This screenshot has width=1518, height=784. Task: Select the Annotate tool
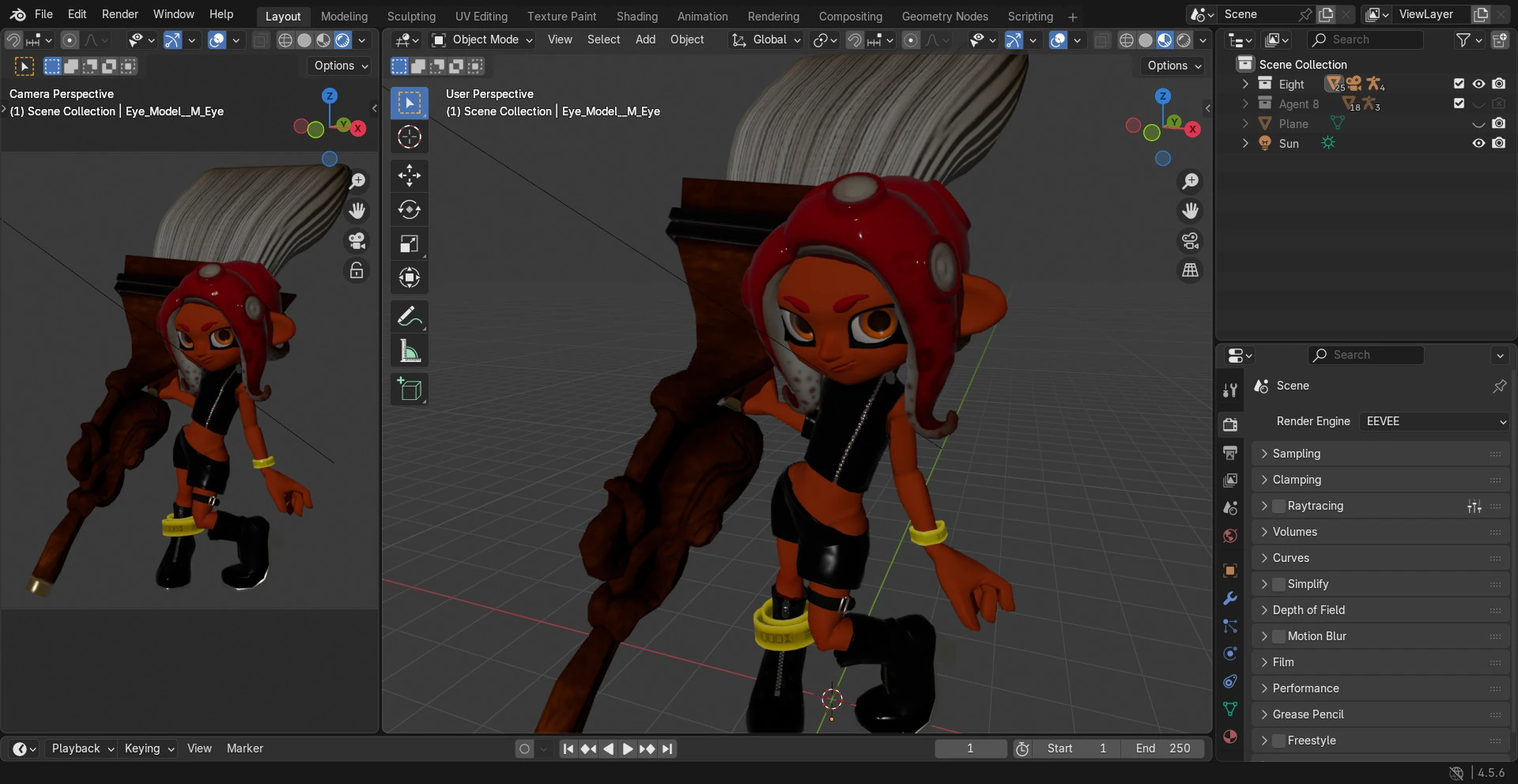(409, 315)
